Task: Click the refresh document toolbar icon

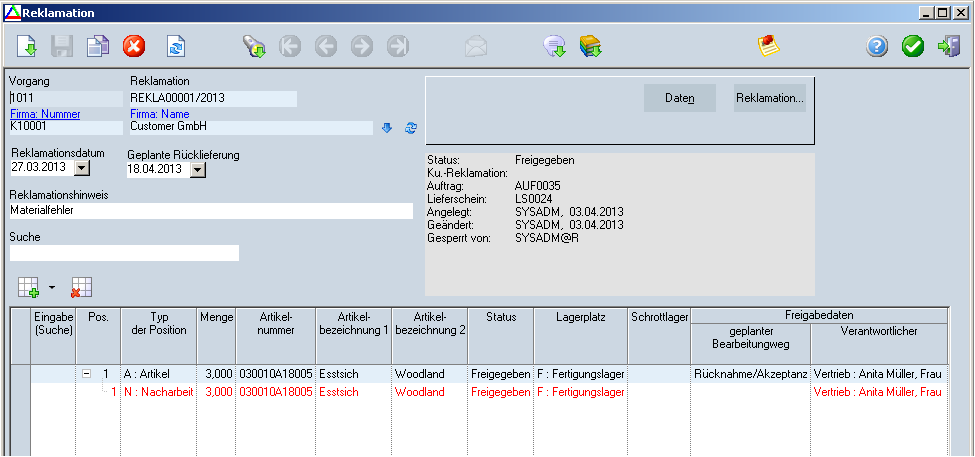Action: click(x=176, y=46)
